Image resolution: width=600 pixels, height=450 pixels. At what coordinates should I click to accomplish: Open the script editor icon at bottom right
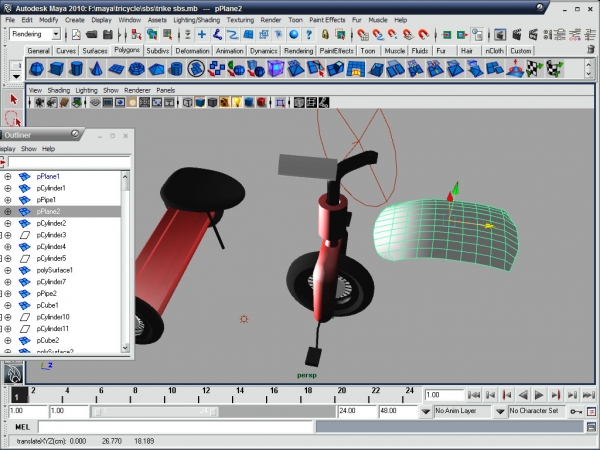(591, 427)
